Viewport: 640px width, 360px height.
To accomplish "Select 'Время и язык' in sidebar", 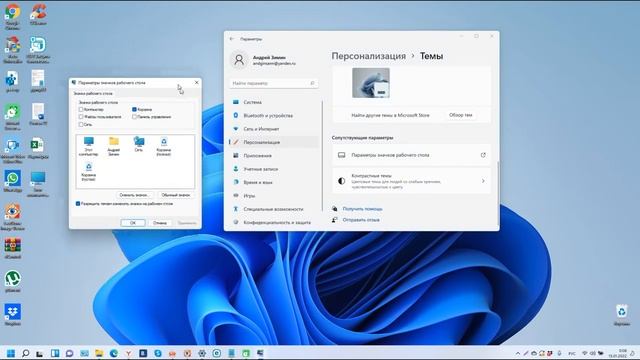I will [274, 182].
